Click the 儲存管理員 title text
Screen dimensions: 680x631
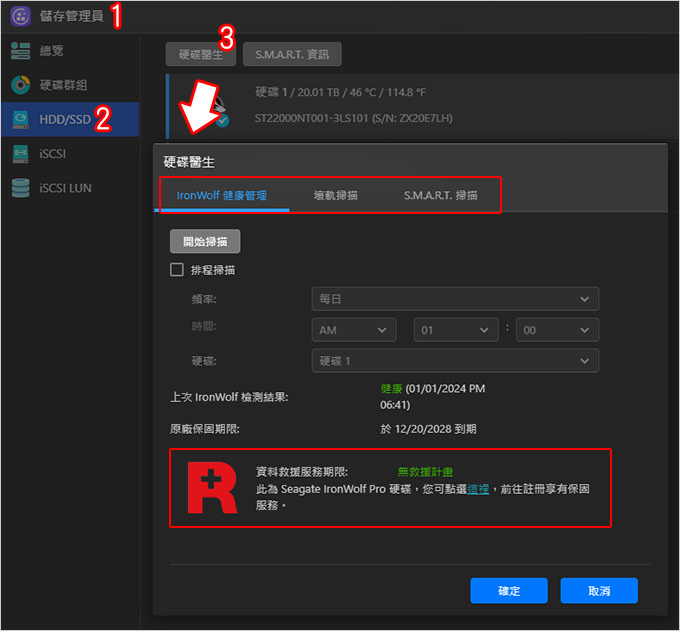point(72,16)
